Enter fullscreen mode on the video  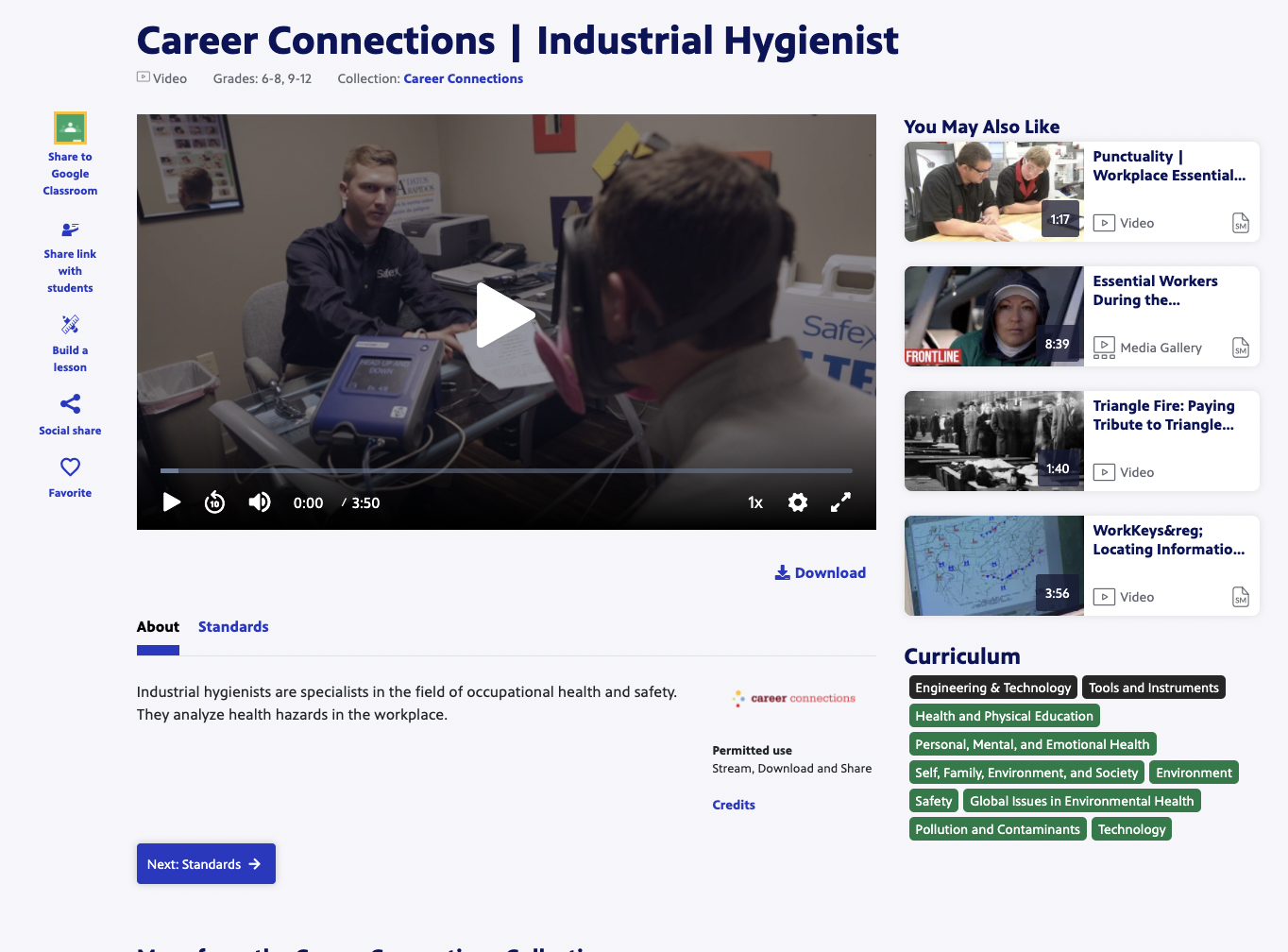(x=839, y=502)
